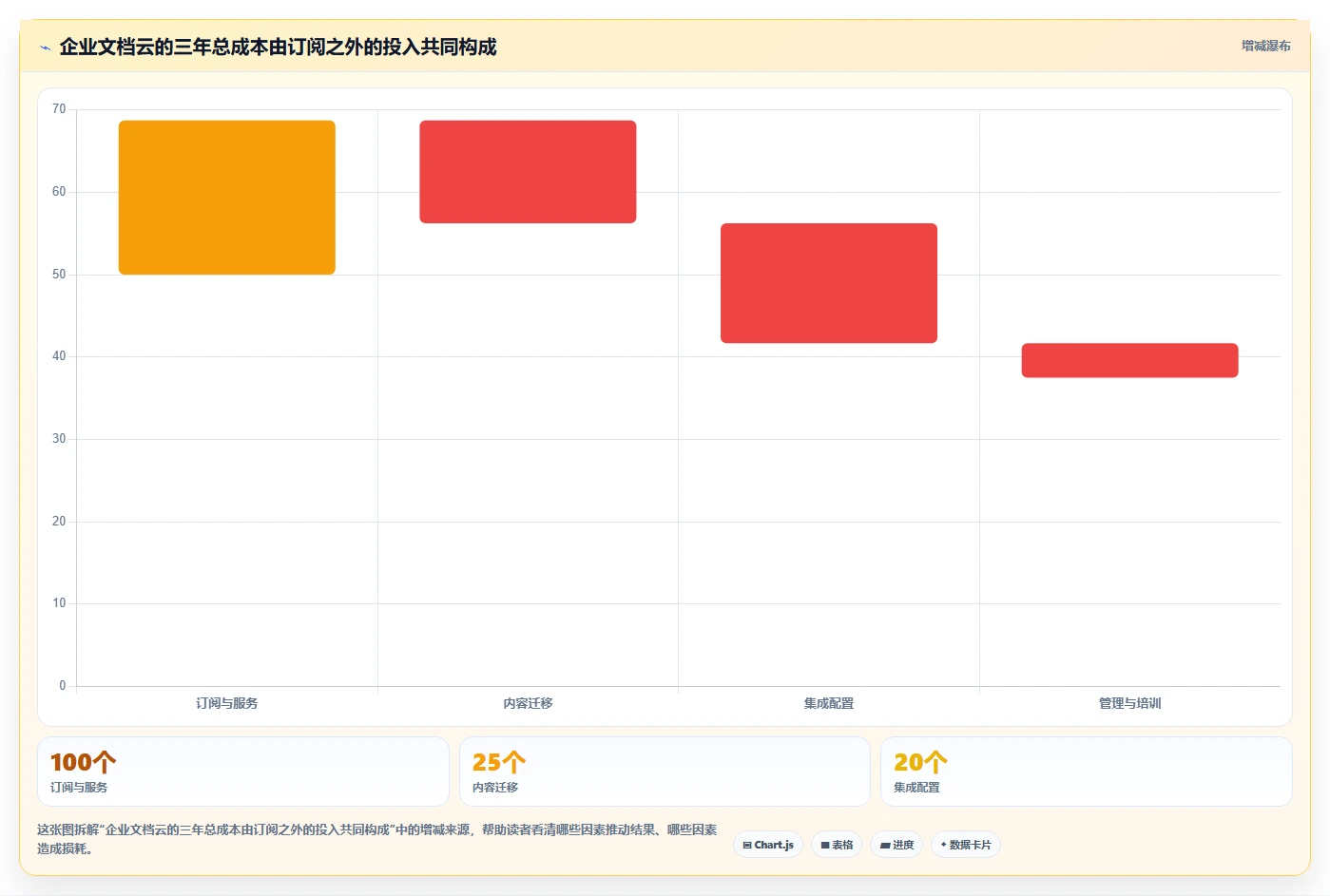
Task: Click the 25个 data card
Action: [665, 772]
